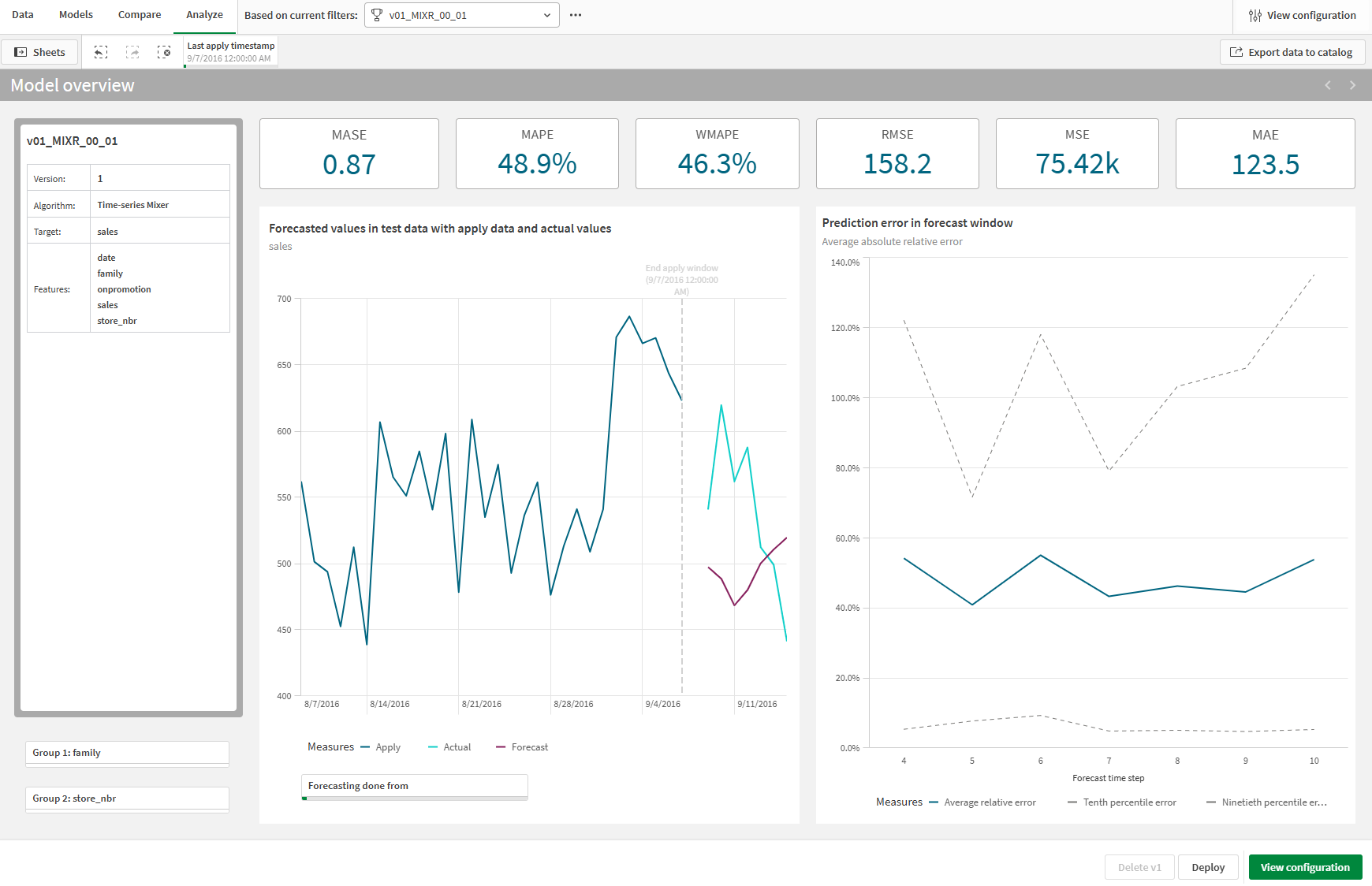Screen dimensions: 1372x886
Task: Go to the next sheet with the right chevron
Action: click(1352, 85)
